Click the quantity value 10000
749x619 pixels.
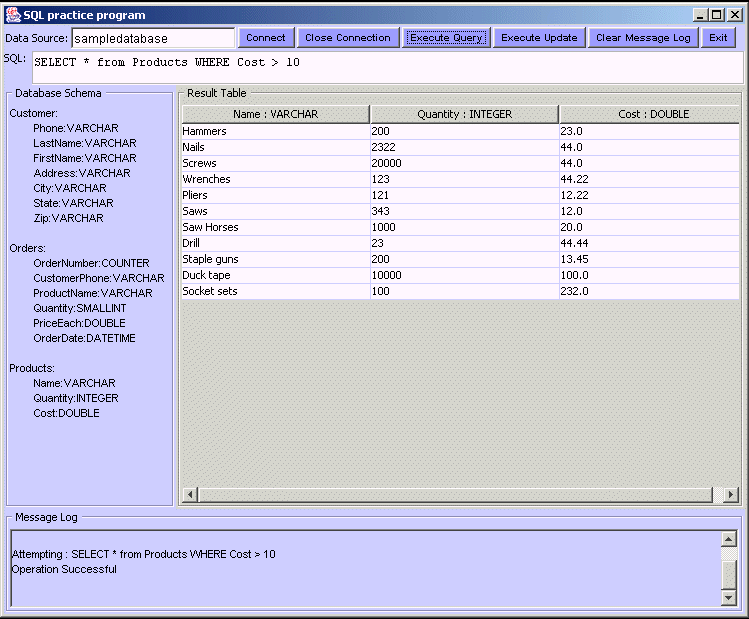click(464, 275)
